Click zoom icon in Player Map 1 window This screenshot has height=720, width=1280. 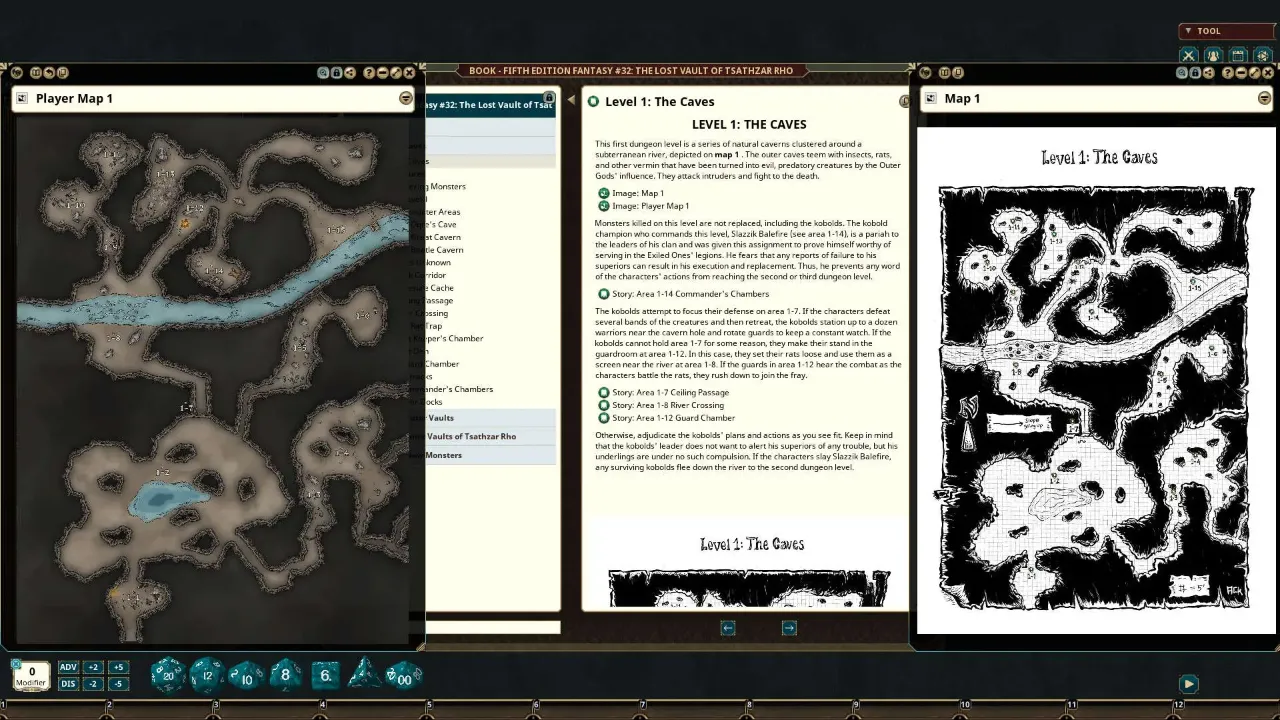click(x=323, y=73)
